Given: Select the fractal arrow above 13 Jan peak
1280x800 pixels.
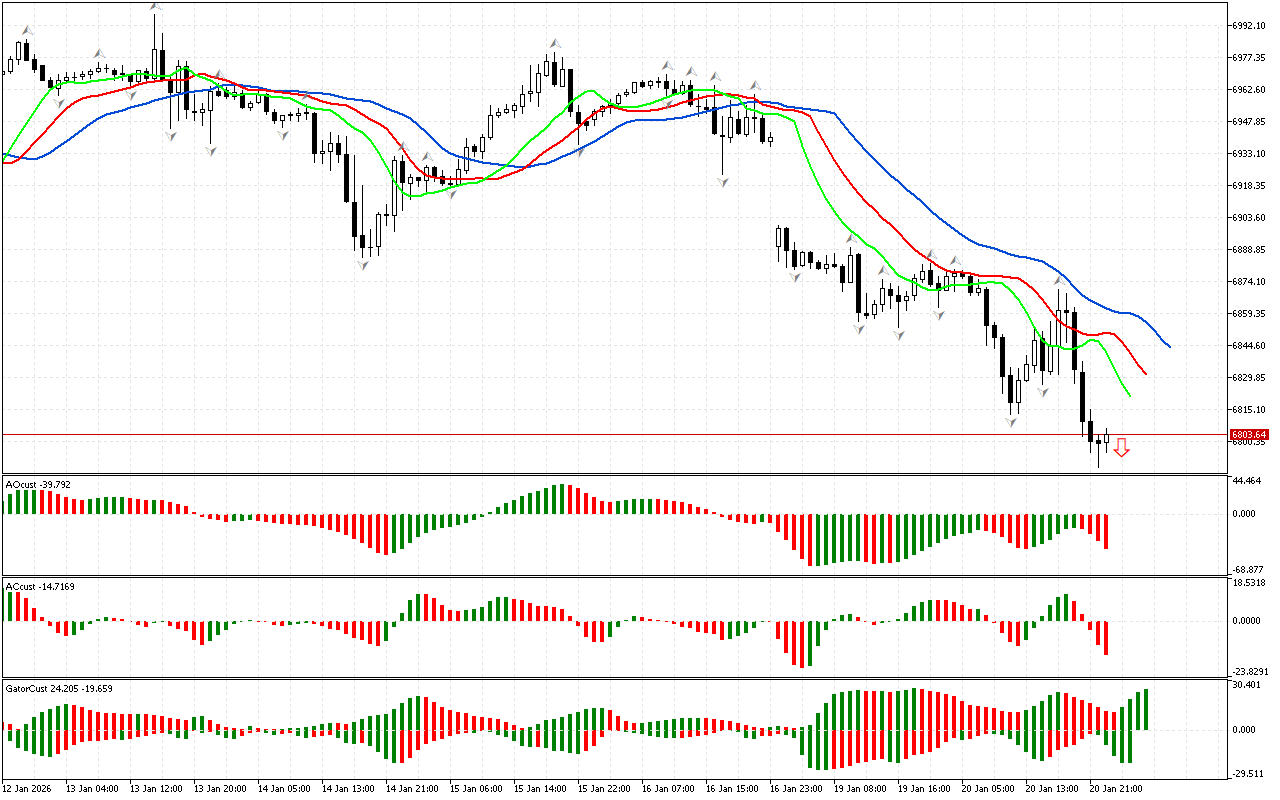Looking at the screenshot, I should pos(155,6).
